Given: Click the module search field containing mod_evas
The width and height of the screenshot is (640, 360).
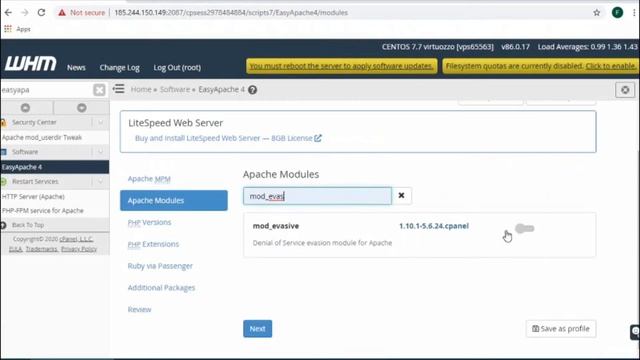Looking at the screenshot, I should 317,196.
